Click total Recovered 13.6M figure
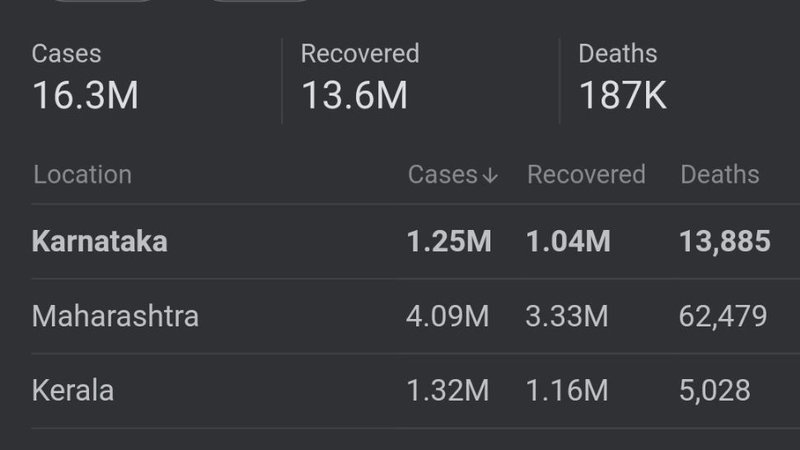 (354, 96)
